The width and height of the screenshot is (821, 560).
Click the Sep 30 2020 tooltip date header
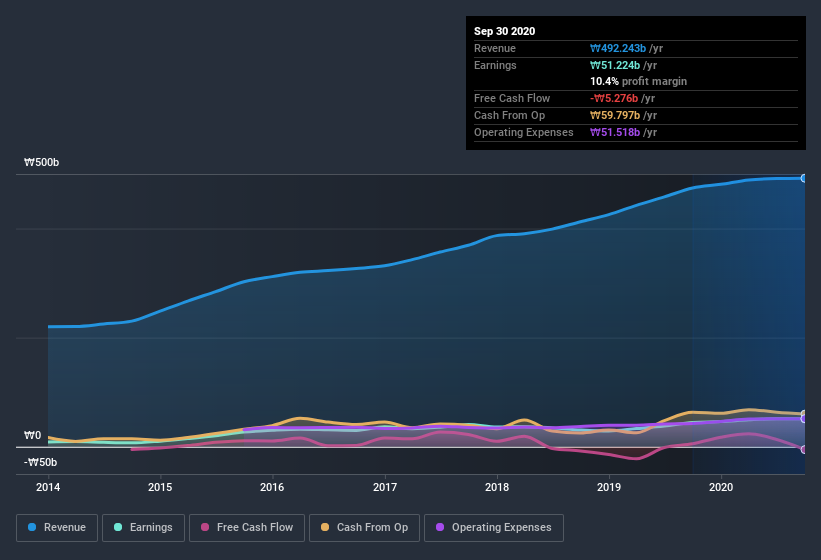coord(505,31)
